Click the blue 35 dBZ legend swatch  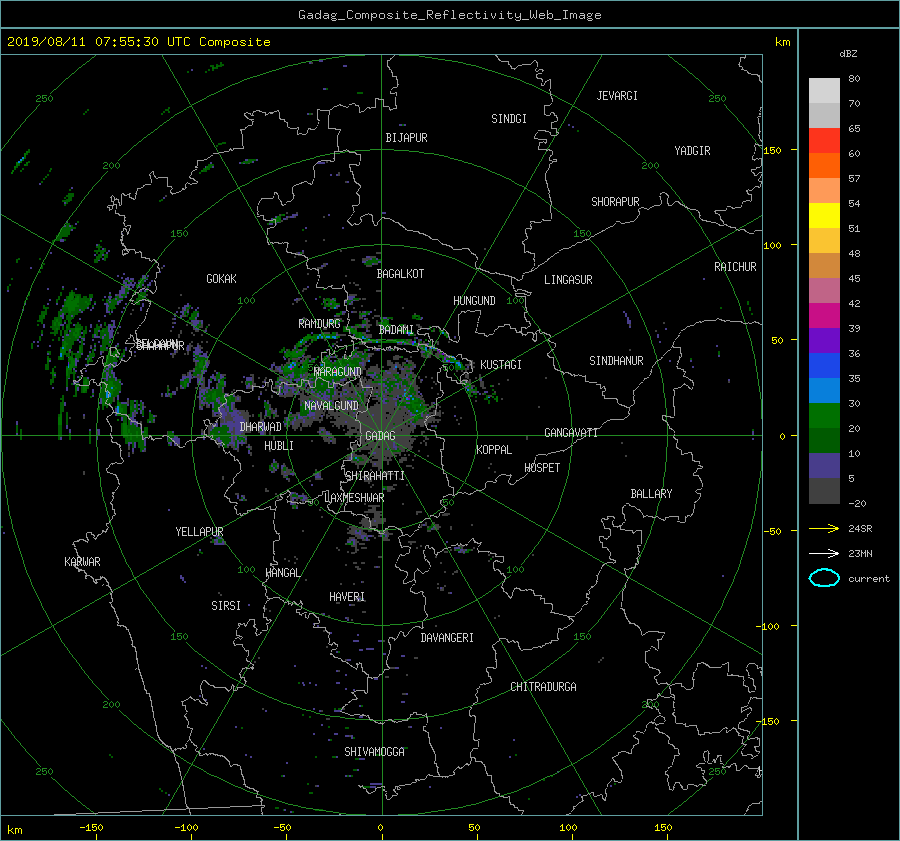coord(824,365)
